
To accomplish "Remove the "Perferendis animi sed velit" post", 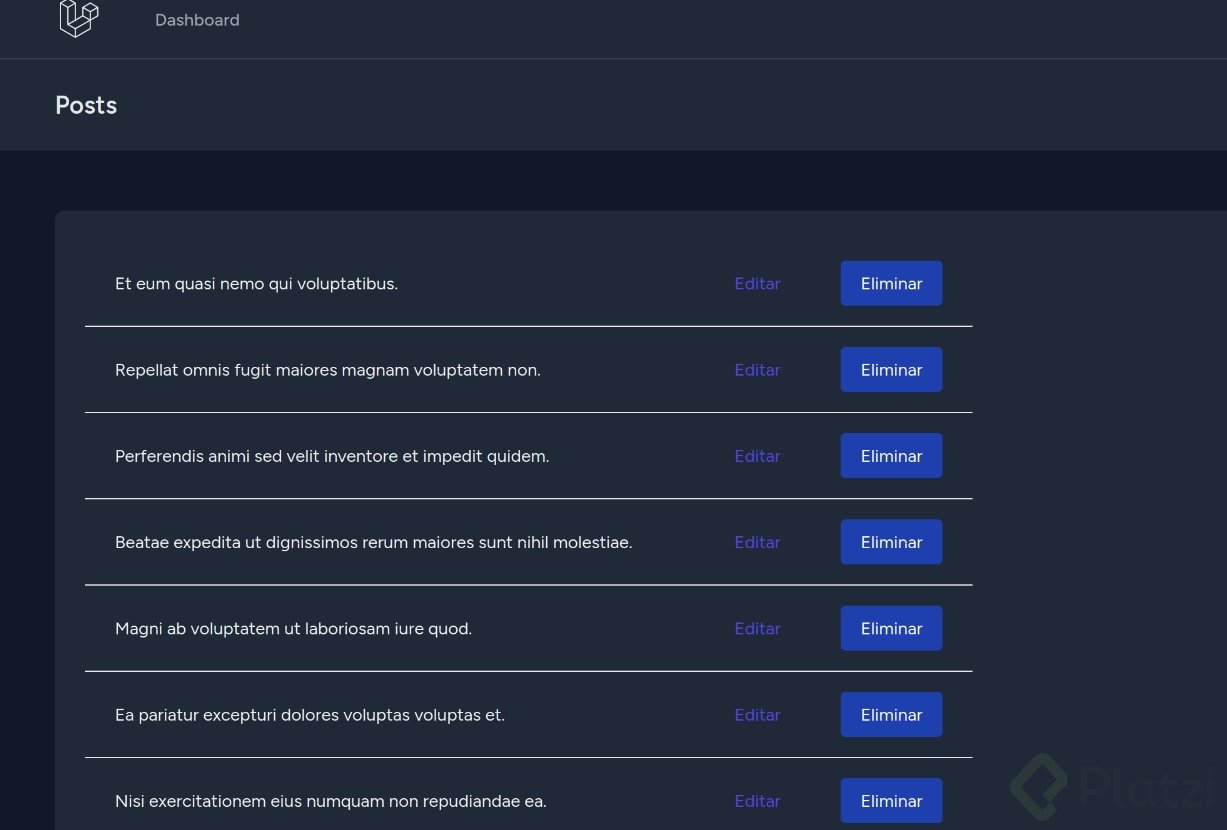I will [891, 456].
